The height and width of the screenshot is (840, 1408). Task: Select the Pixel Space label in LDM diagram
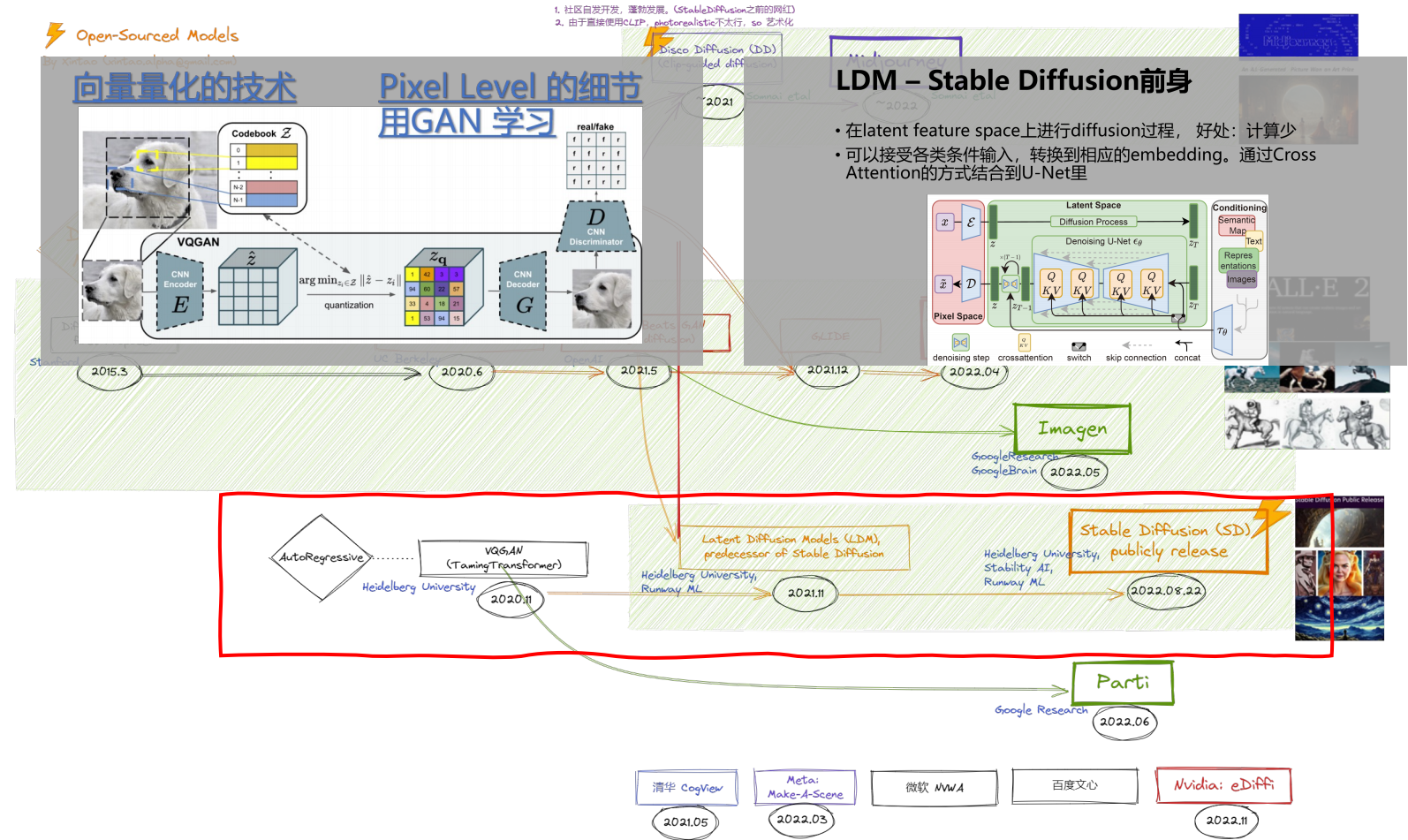click(958, 316)
